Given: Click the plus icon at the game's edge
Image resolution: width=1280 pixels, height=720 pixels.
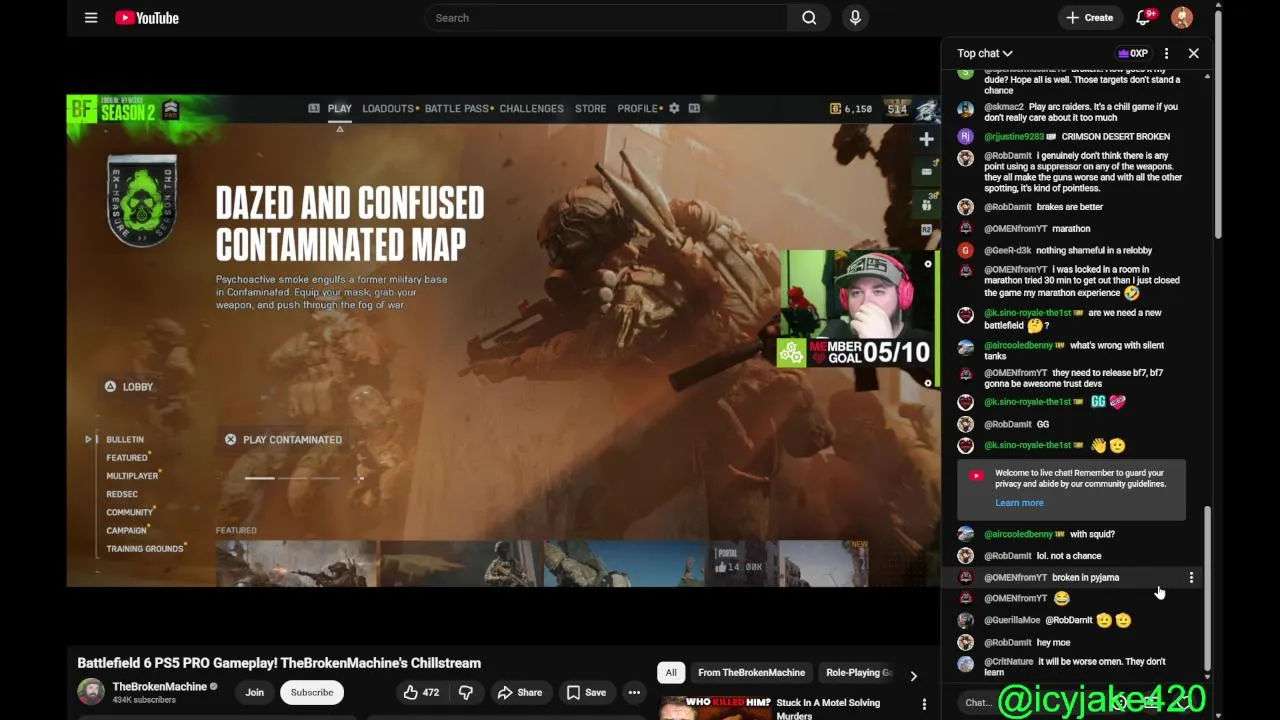Looking at the screenshot, I should [x=926, y=139].
